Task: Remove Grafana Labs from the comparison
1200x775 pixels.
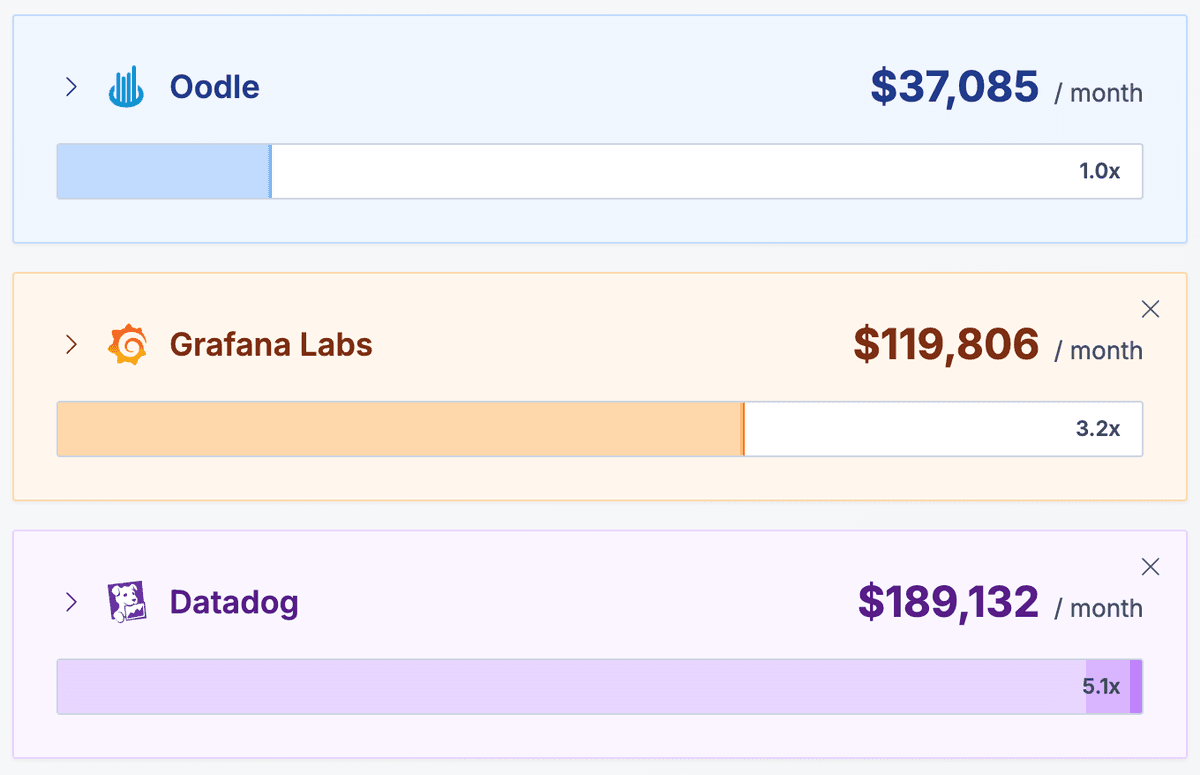Action: pos(1150,309)
